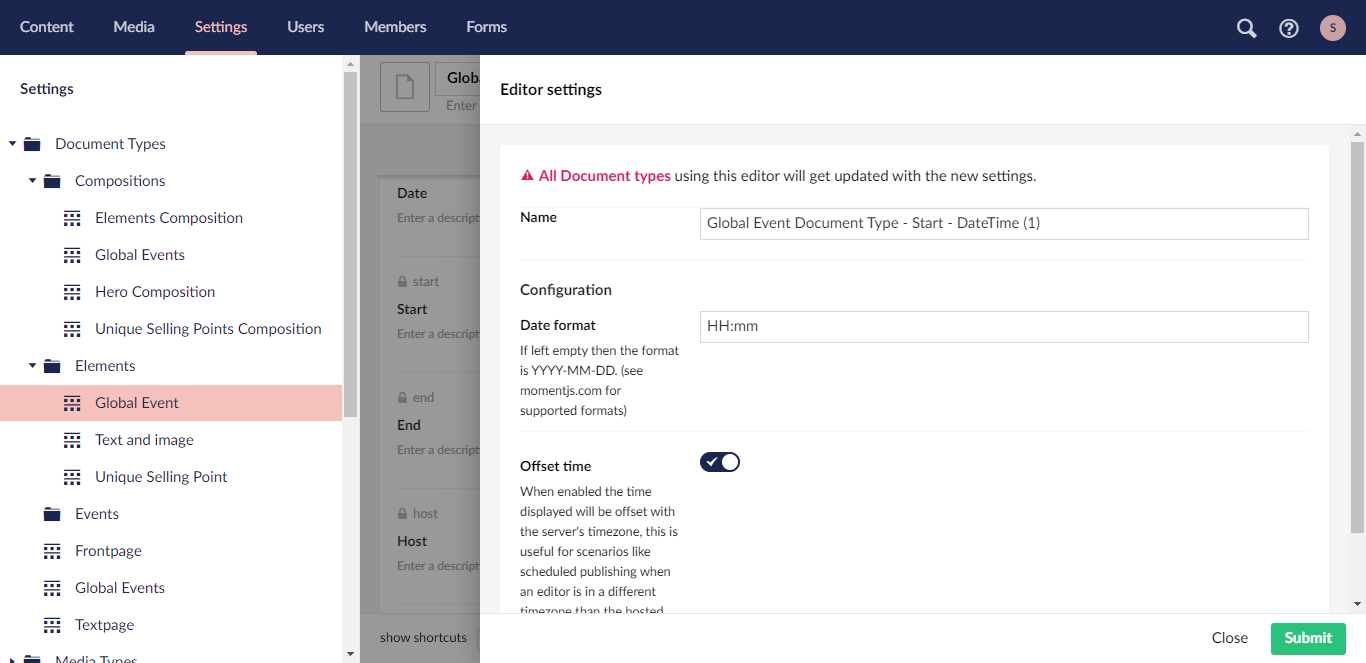The width and height of the screenshot is (1366, 663).
Task: Click the search magnifier icon
Action: [1246, 28]
